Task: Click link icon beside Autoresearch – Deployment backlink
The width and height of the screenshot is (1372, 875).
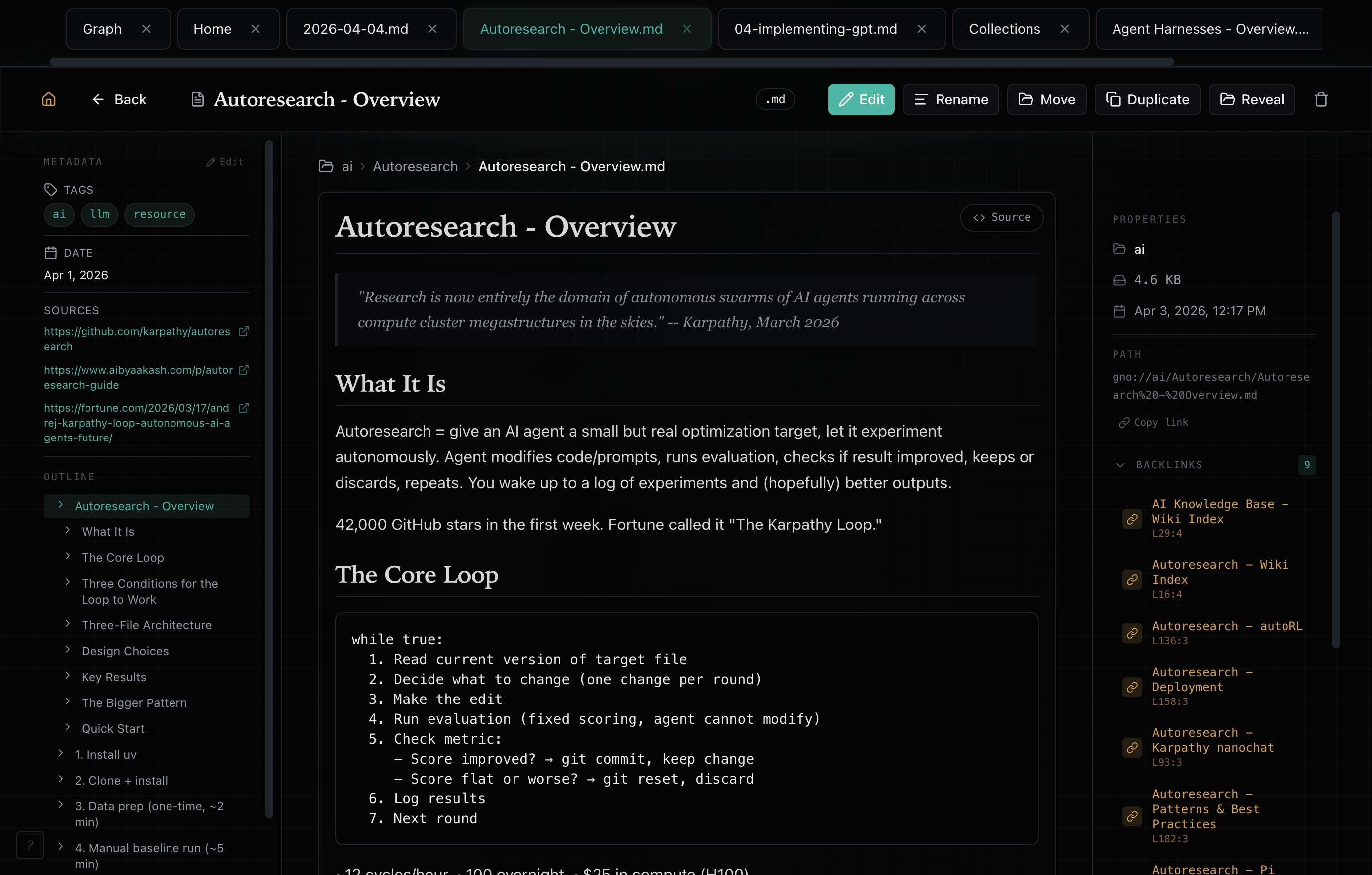Action: (1132, 687)
